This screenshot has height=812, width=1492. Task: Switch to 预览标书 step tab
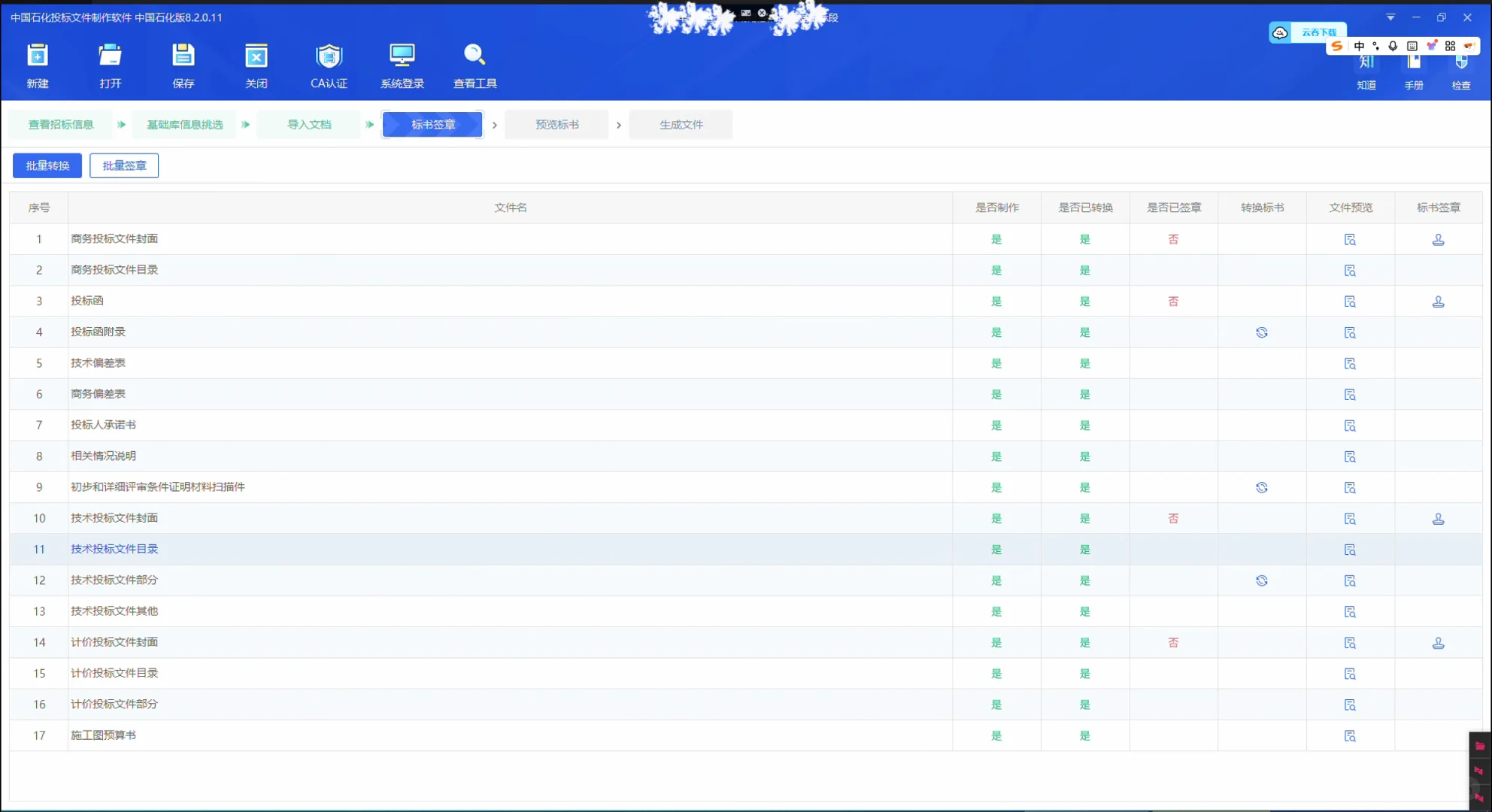coord(556,125)
